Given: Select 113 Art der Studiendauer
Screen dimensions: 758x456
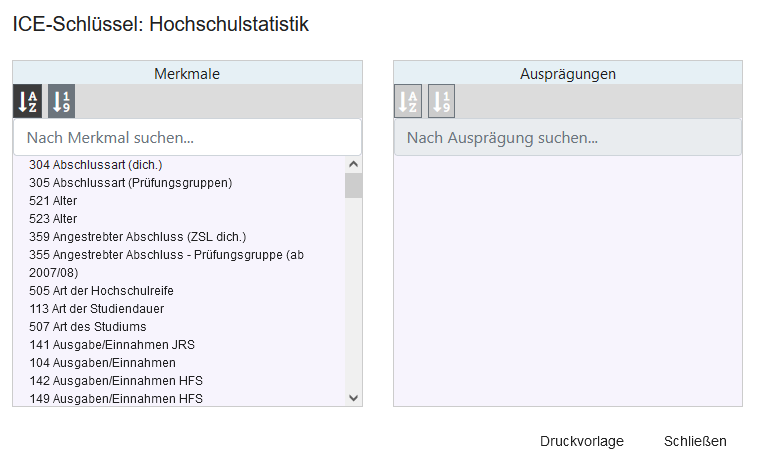Looking at the screenshot, I should (x=96, y=309).
